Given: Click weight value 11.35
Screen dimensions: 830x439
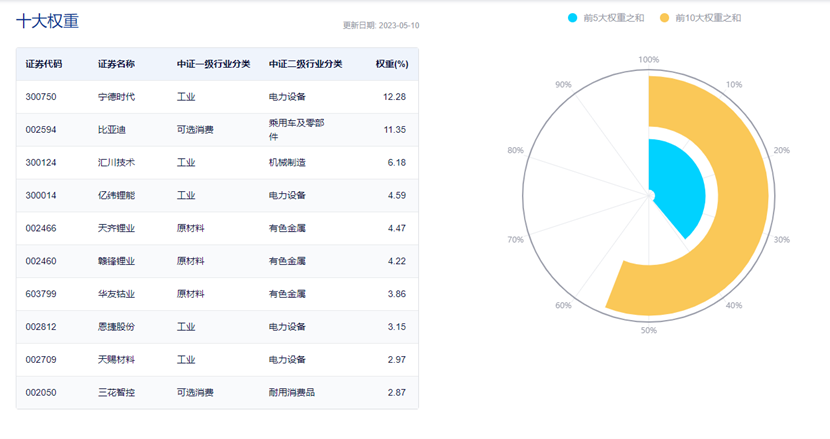Looking at the screenshot, I should click(395, 130).
